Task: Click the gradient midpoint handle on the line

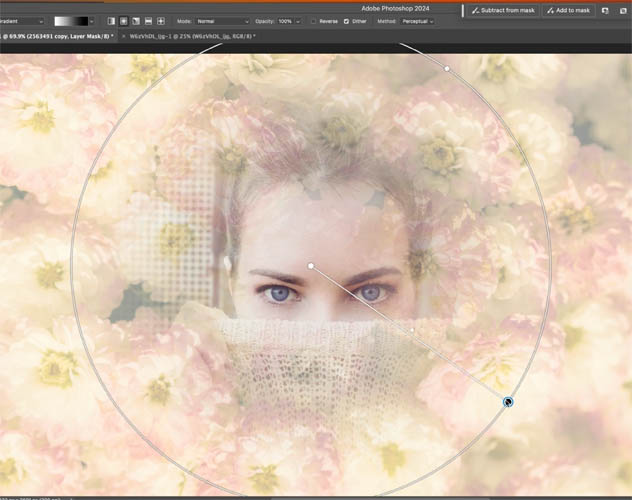Action: click(412, 330)
